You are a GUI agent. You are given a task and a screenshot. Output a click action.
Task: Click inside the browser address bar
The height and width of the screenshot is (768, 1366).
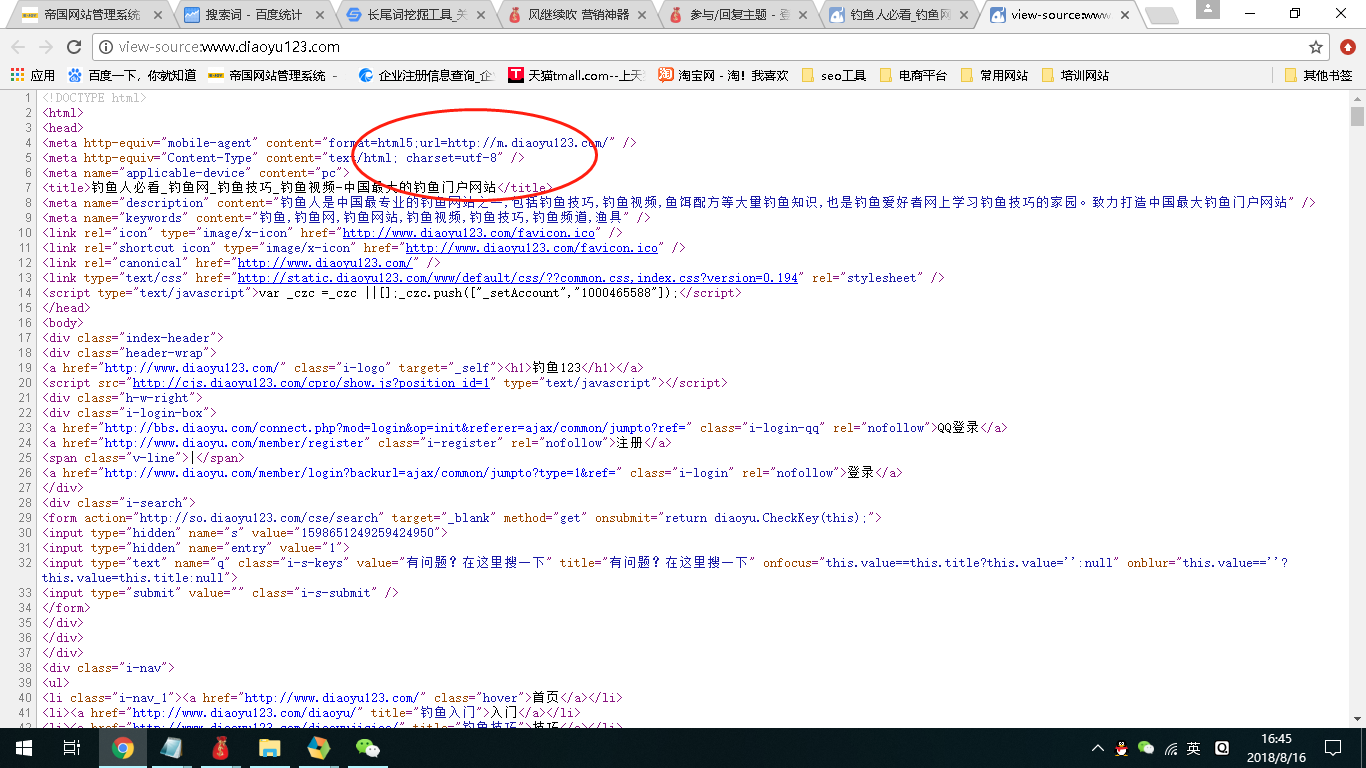tap(400, 45)
